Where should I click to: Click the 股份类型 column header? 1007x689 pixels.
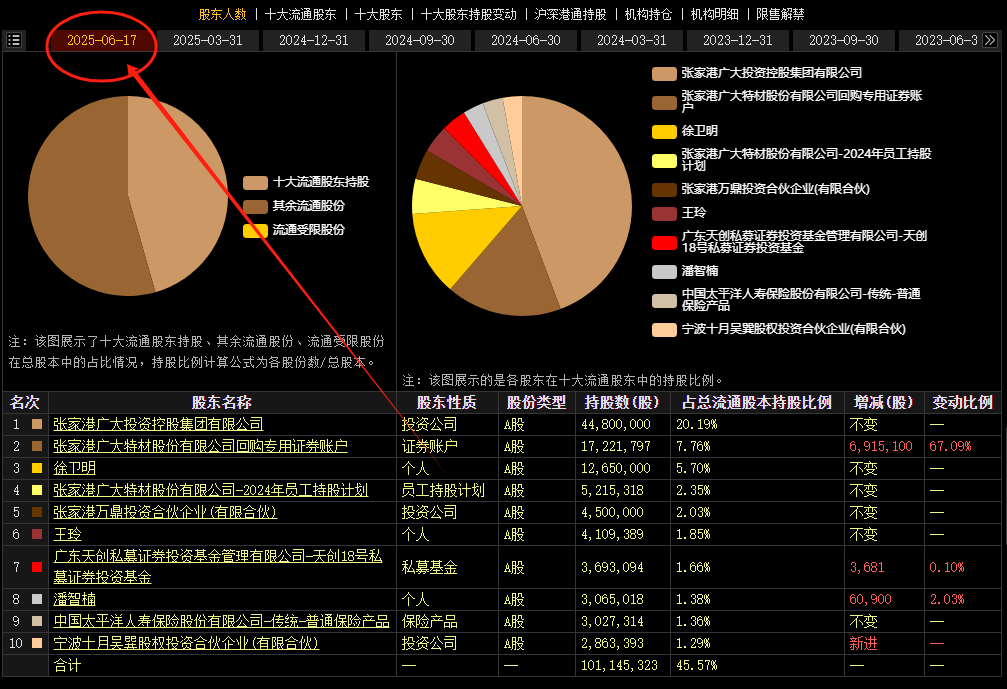tap(536, 403)
